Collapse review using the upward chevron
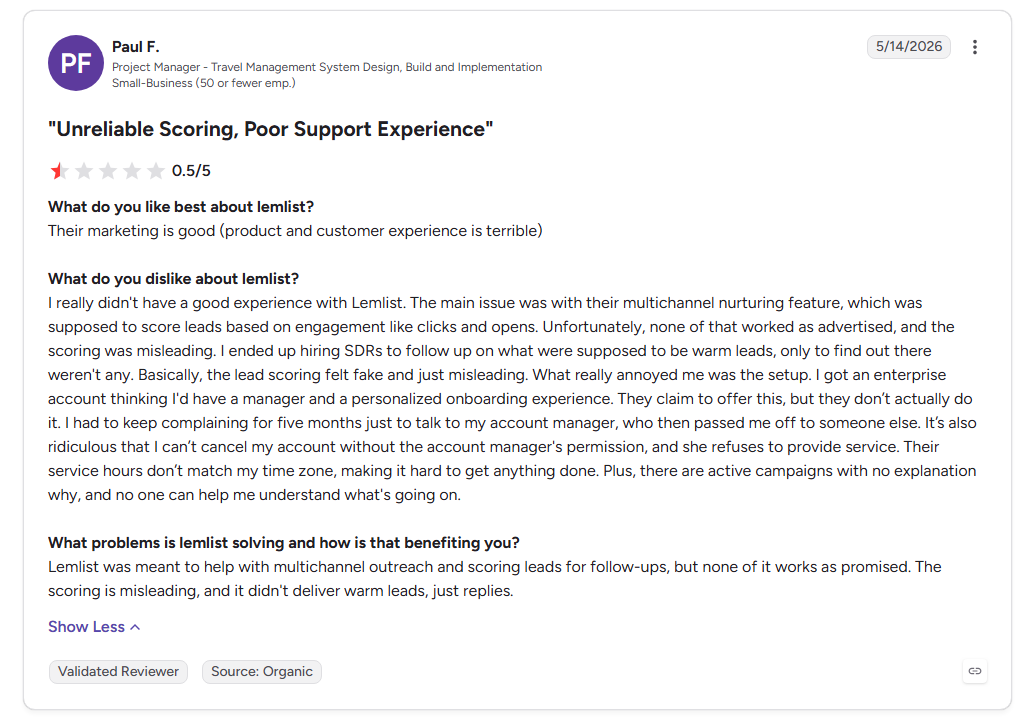The height and width of the screenshot is (720, 1032). pyautogui.click(x=135, y=627)
